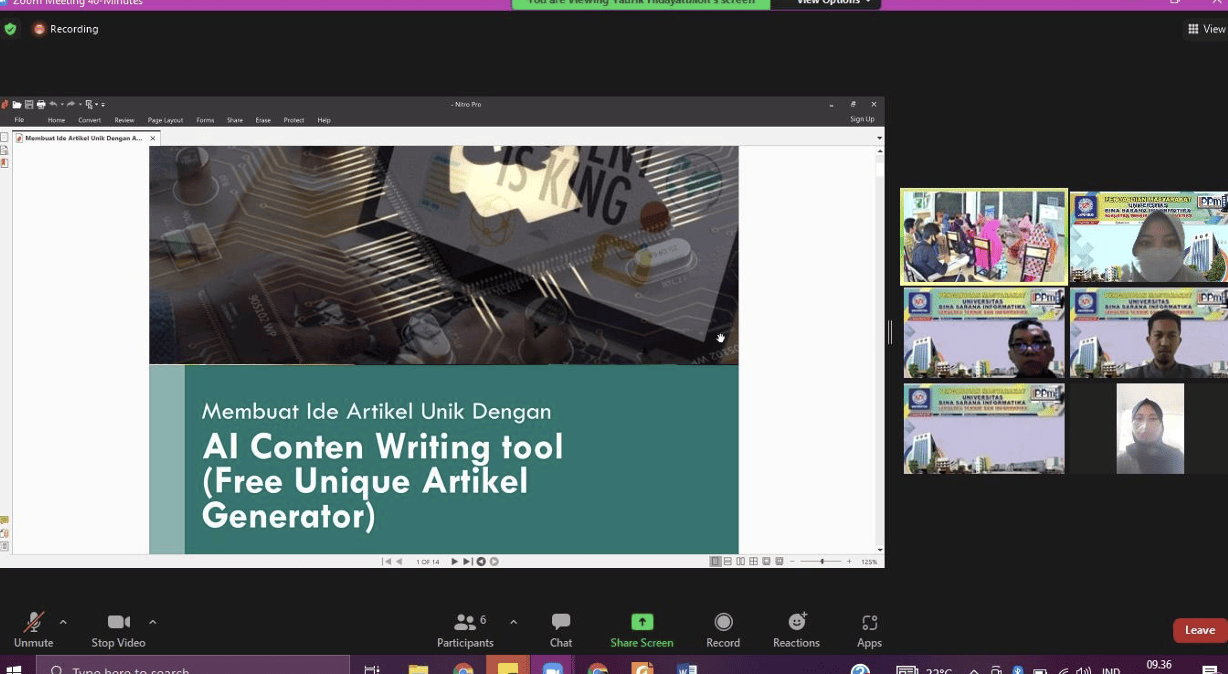Select the Membuat Ide Artikel document tab
The width and height of the screenshot is (1228, 674).
(x=82, y=138)
